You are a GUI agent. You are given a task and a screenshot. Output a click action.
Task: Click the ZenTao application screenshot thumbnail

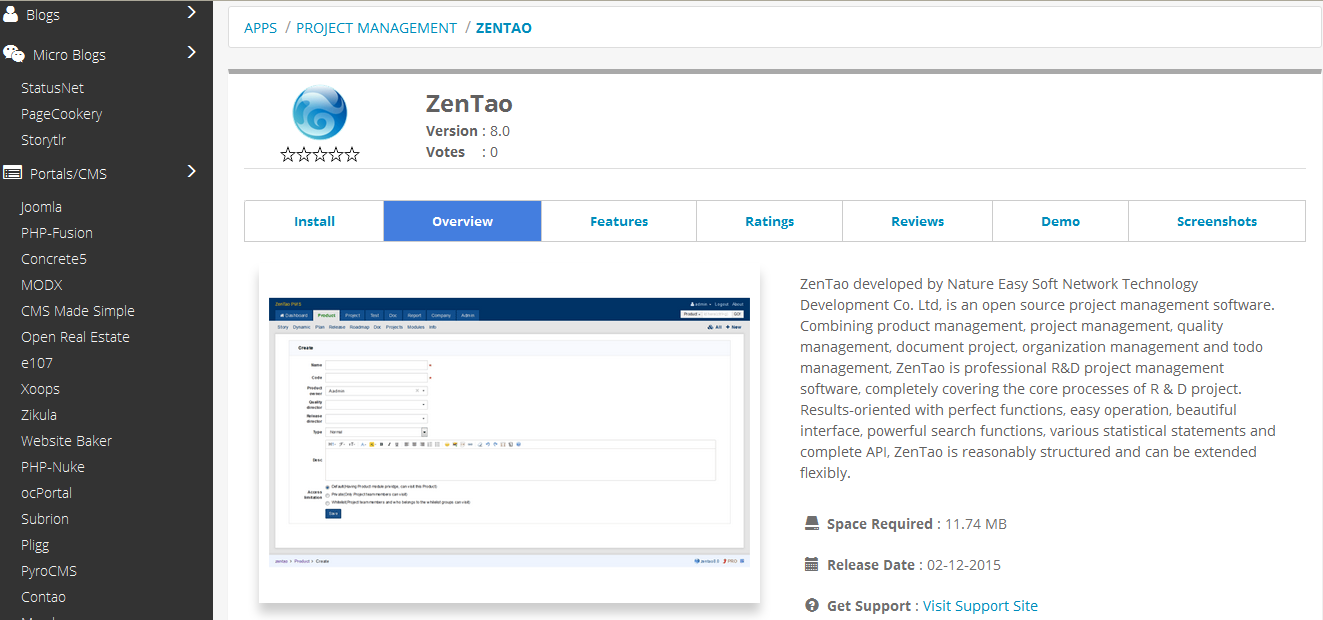(509, 435)
